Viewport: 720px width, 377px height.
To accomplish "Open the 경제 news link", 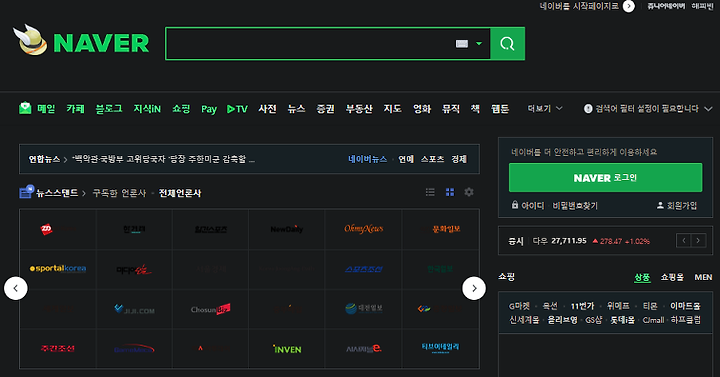I will pos(459,159).
